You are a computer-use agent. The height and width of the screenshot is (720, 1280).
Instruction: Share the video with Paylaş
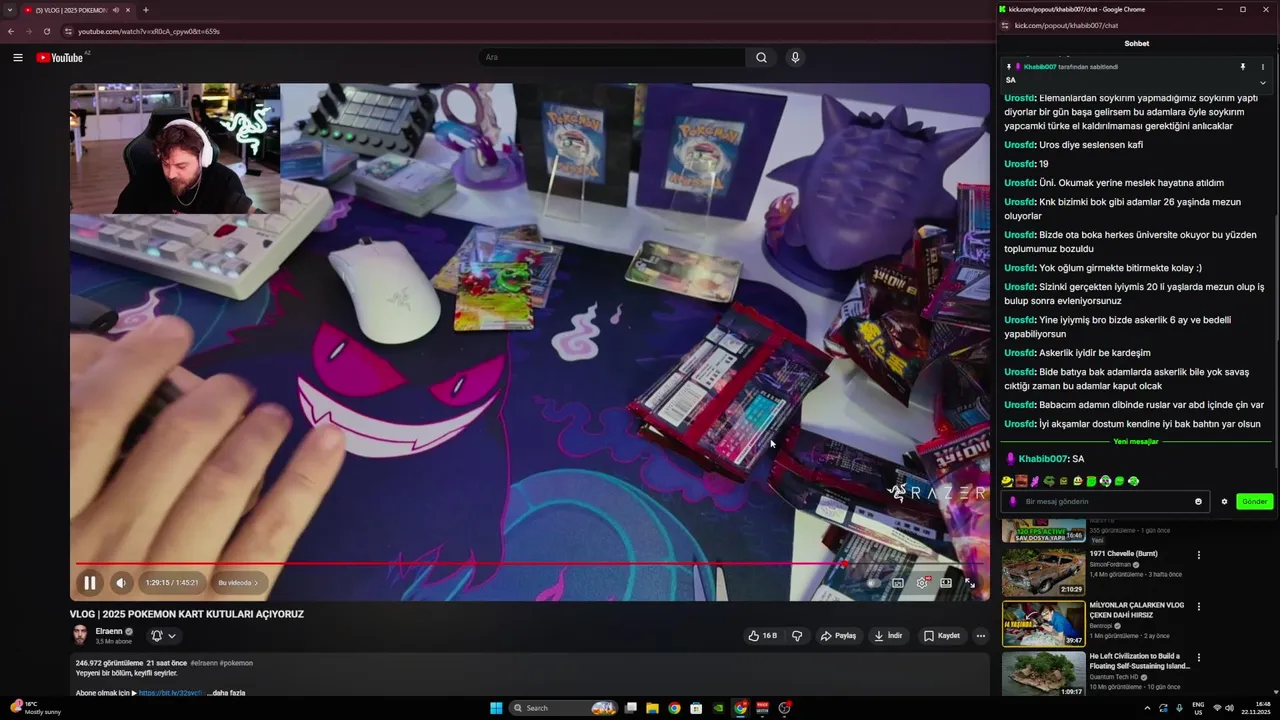coord(838,635)
